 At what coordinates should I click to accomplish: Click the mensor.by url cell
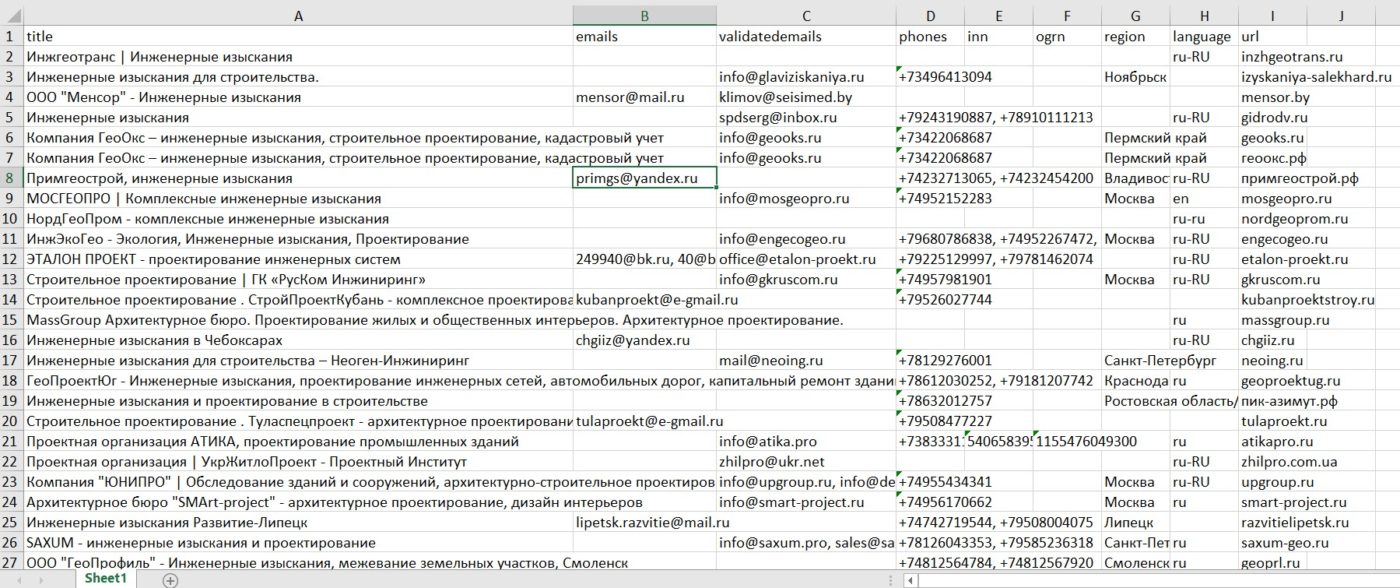tap(1270, 97)
